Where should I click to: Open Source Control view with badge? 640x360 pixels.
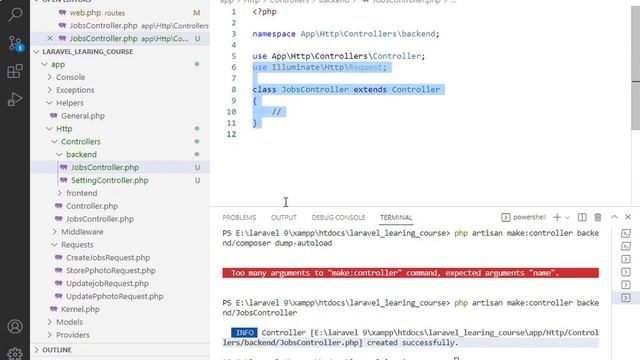coord(15,43)
